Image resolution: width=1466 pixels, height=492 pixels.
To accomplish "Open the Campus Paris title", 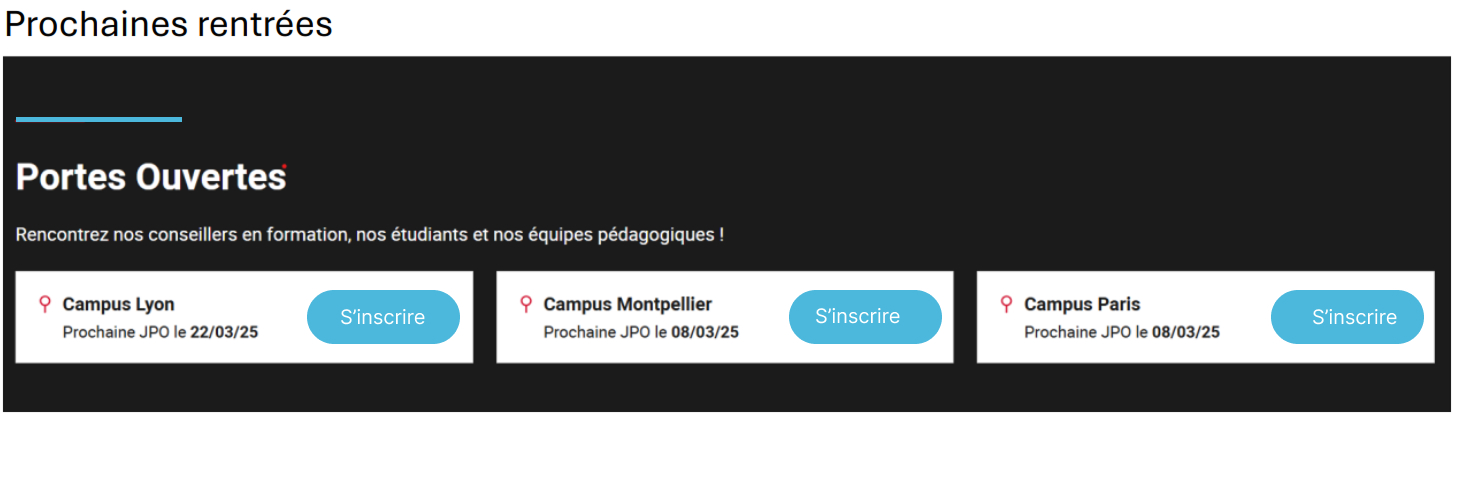I will pos(1082,304).
